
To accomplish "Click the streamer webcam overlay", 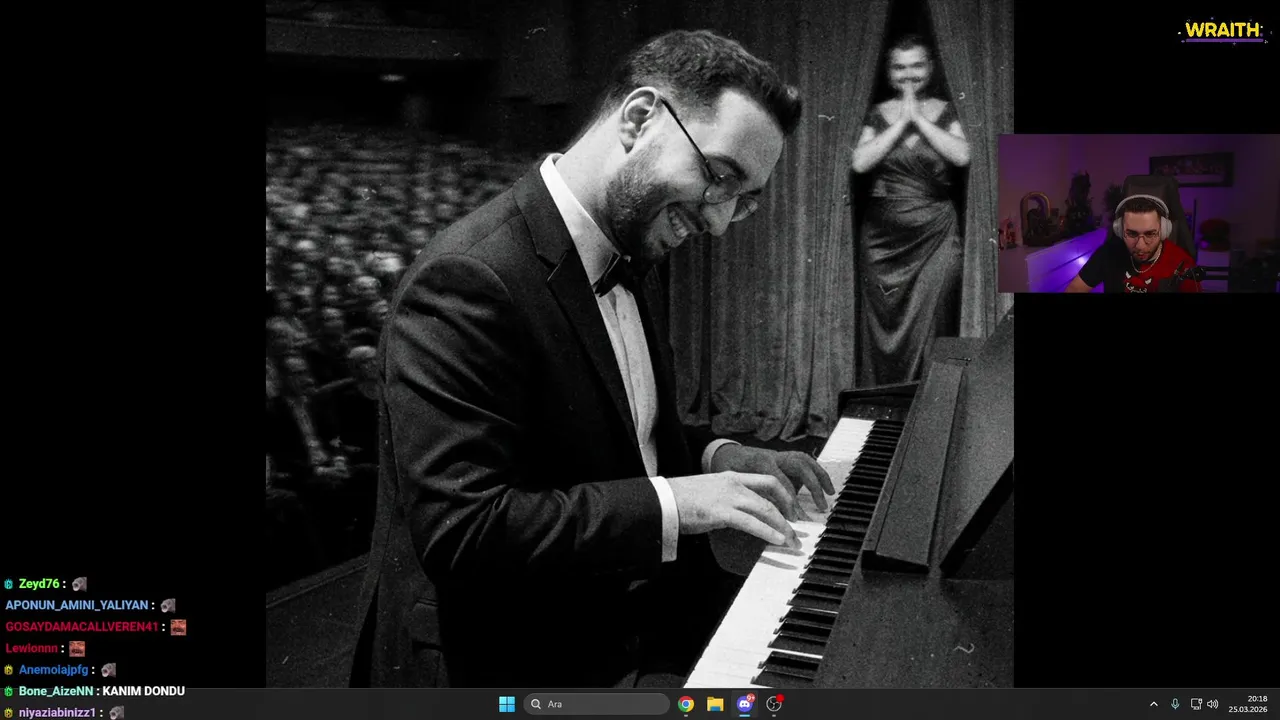I will [x=1139, y=213].
